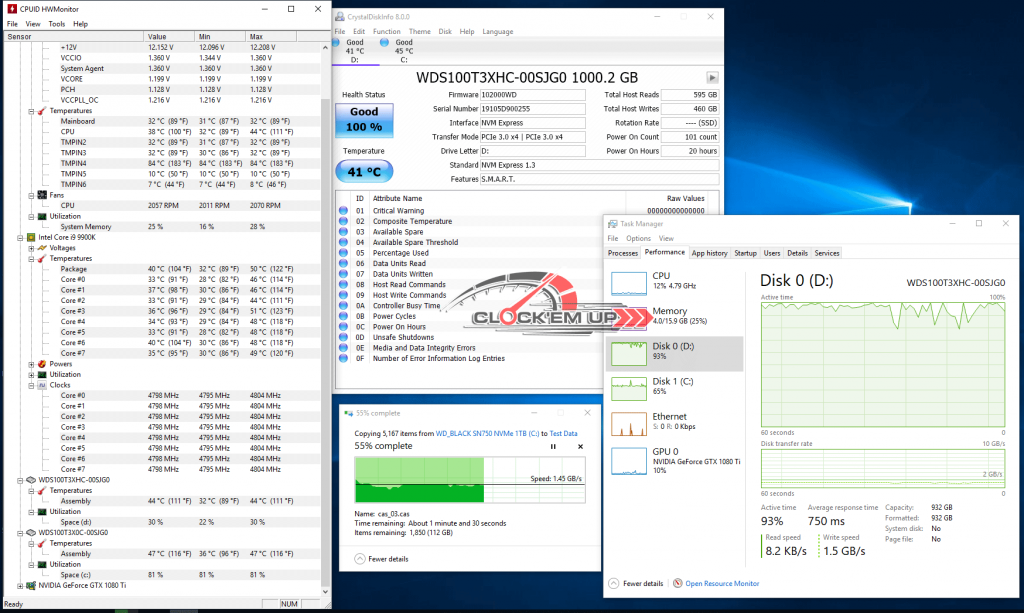This screenshot has width=1024, height=613.
Task: Click the Test Data destination link
Action: click(x=563, y=433)
